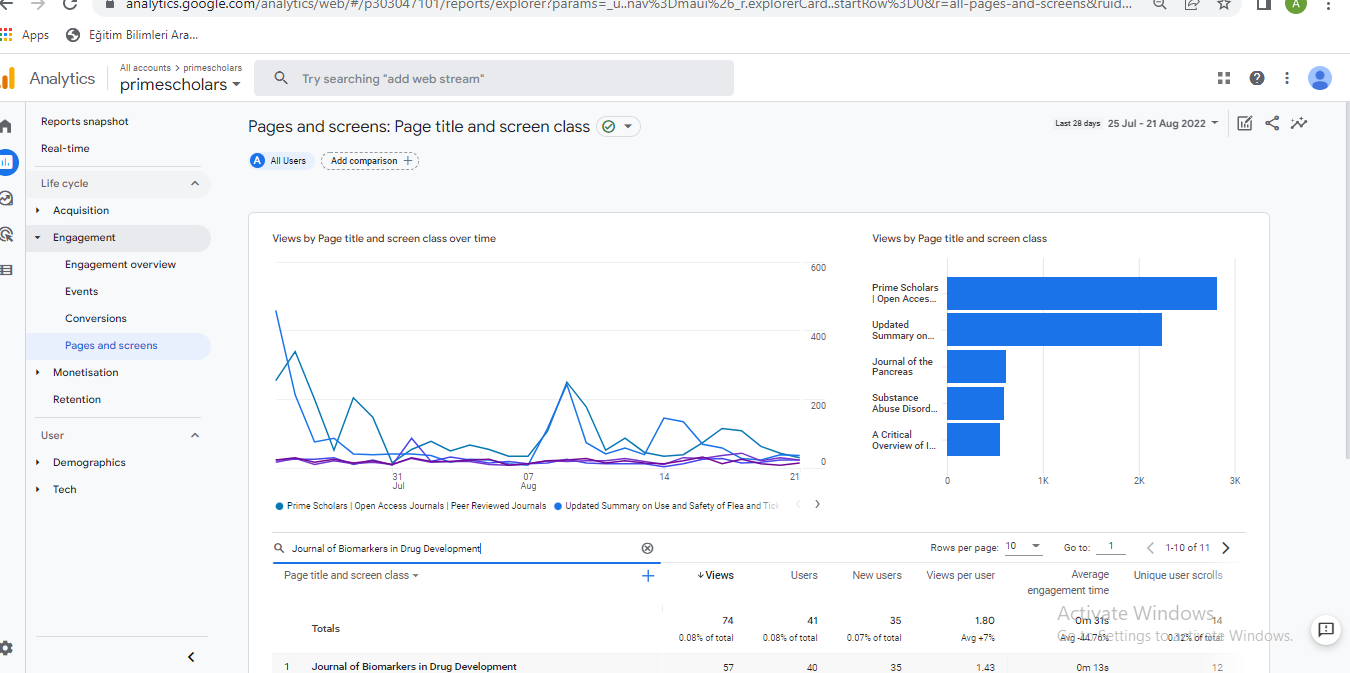The height and width of the screenshot is (673, 1350).
Task: Open the date range dropdown
Action: (1165, 123)
